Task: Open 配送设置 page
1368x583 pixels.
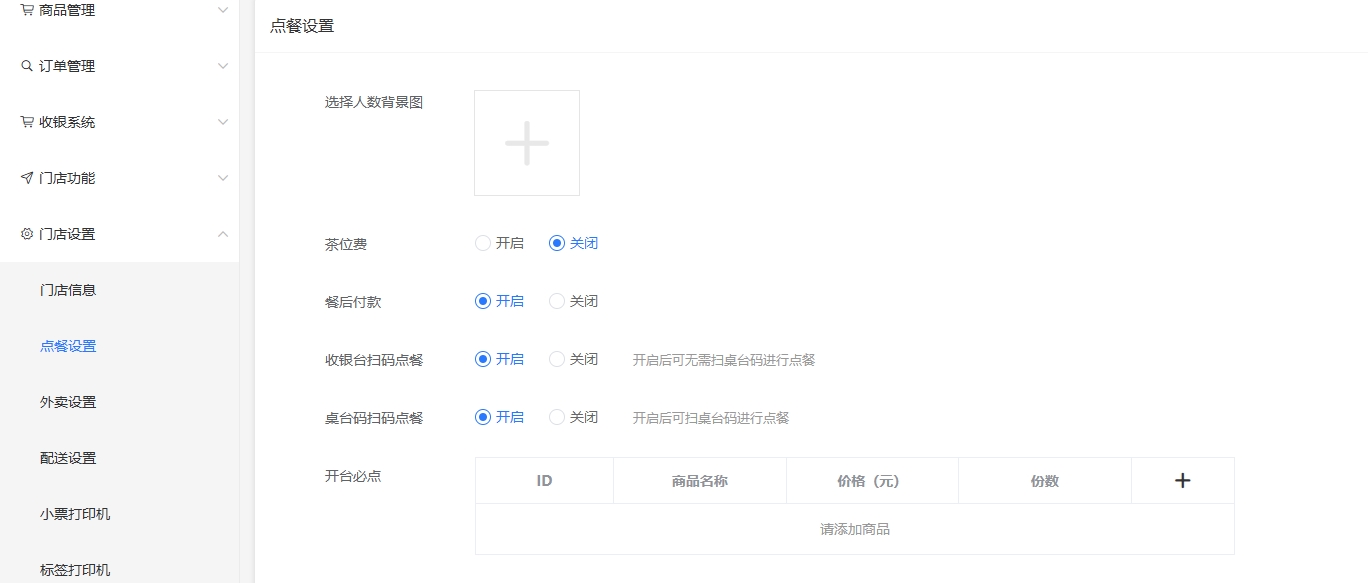Action: pos(68,458)
